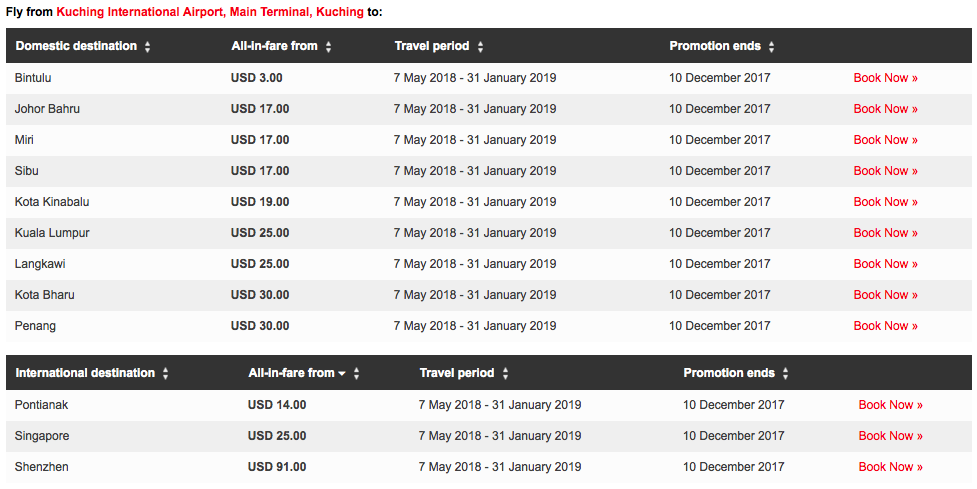
Task: Sort by Domestic destination column arrows
Action: [148, 47]
